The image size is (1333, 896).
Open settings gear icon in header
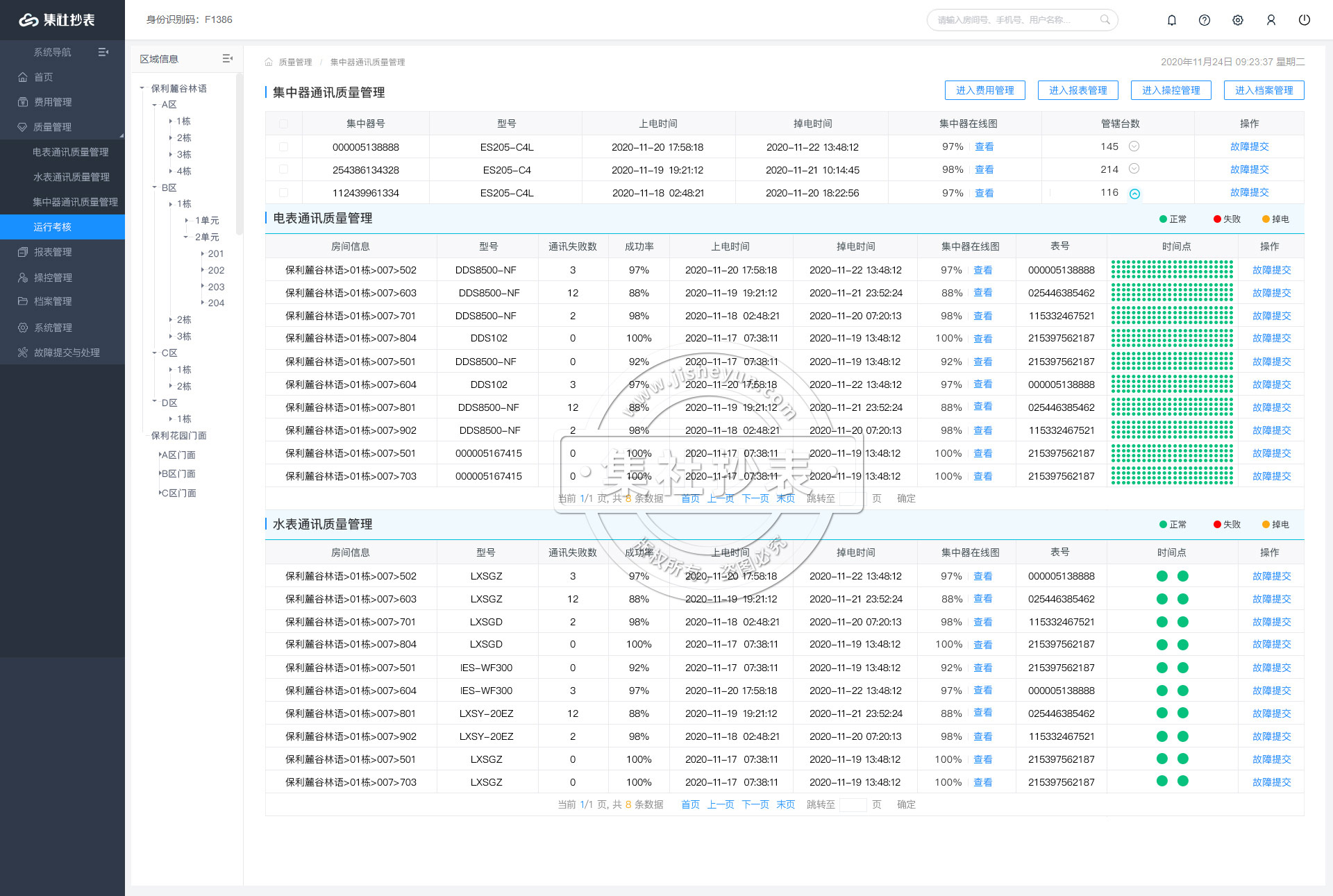point(1238,20)
